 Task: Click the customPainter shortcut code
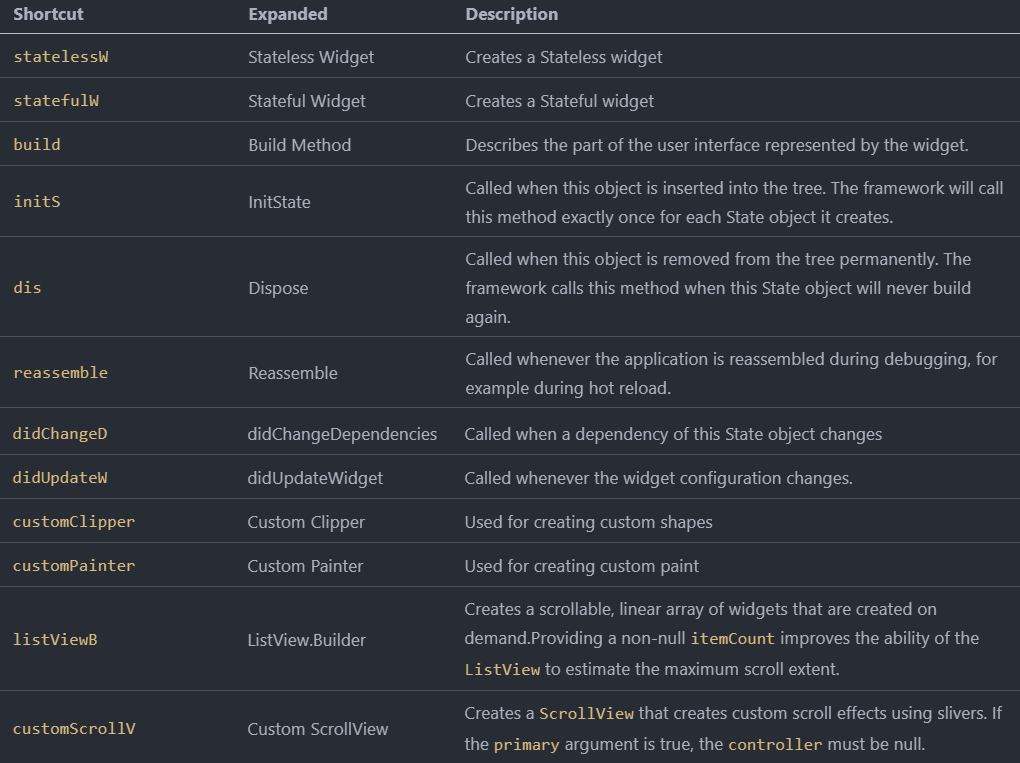pos(74,566)
